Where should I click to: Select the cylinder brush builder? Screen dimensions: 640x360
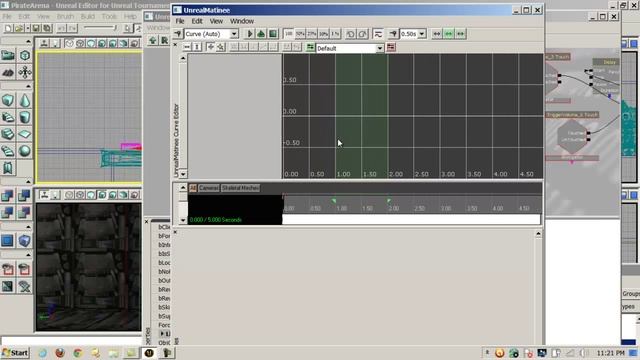pyautogui.click(x=25, y=117)
